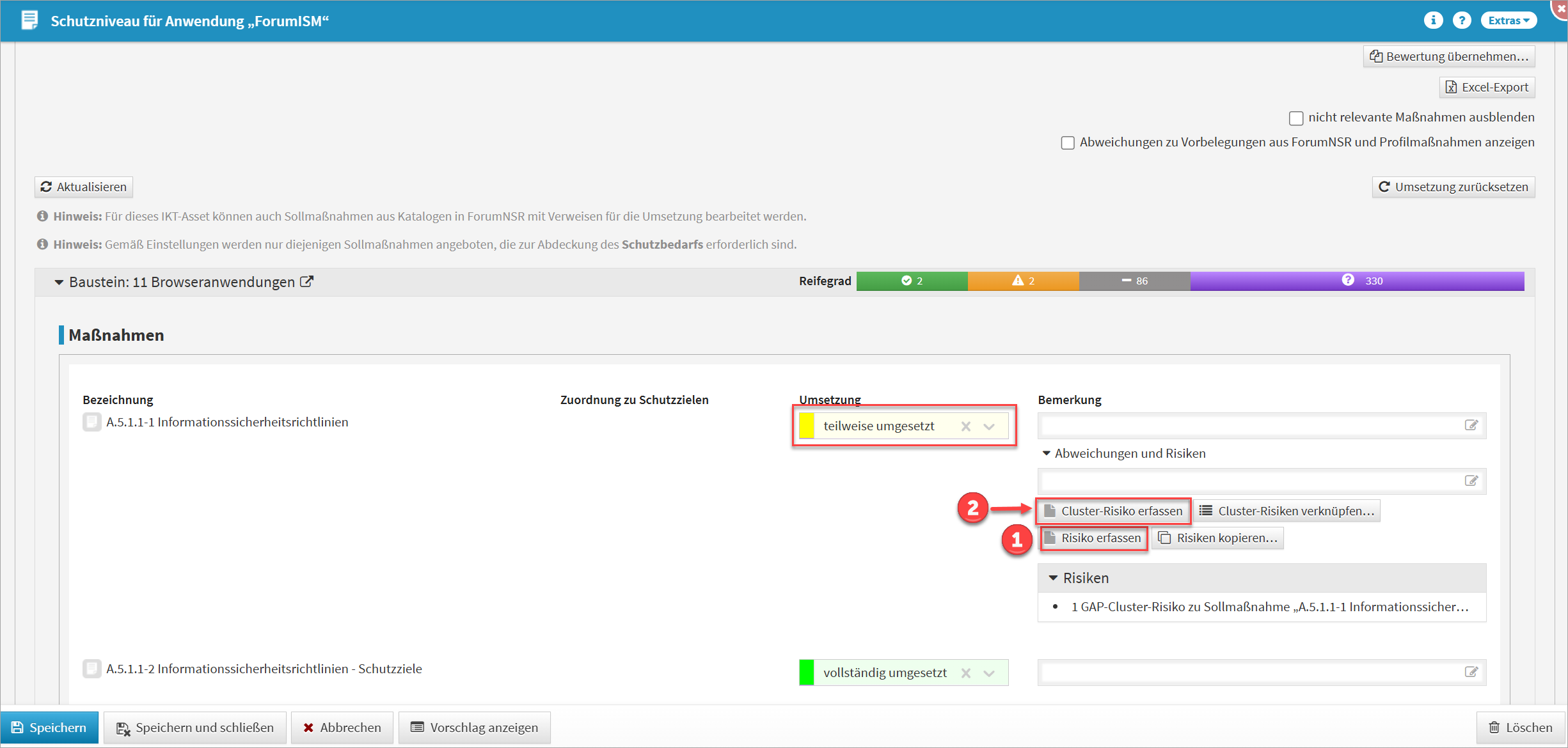Image resolution: width=1568 pixels, height=748 pixels.
Task: Click the document icon next to A.5.1.1-1
Action: point(92,422)
